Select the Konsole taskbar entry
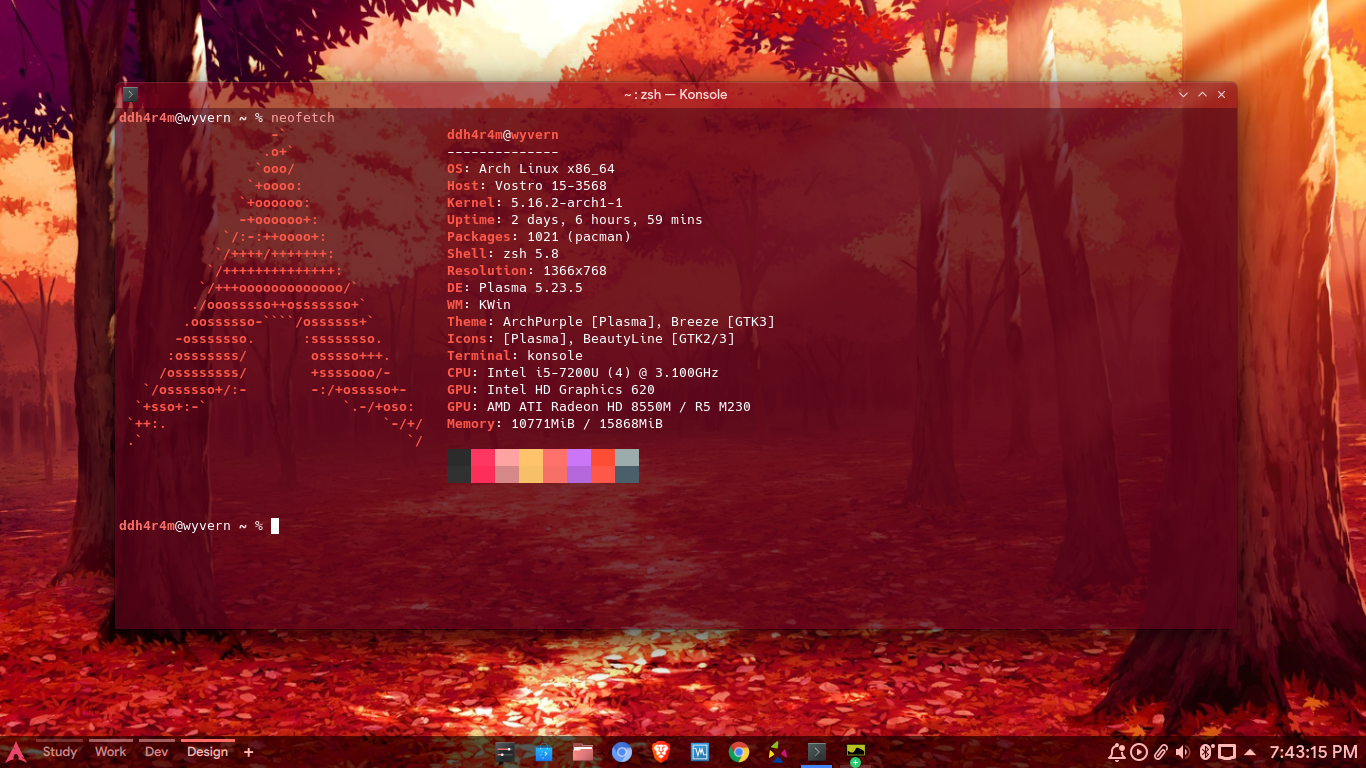 click(x=817, y=752)
